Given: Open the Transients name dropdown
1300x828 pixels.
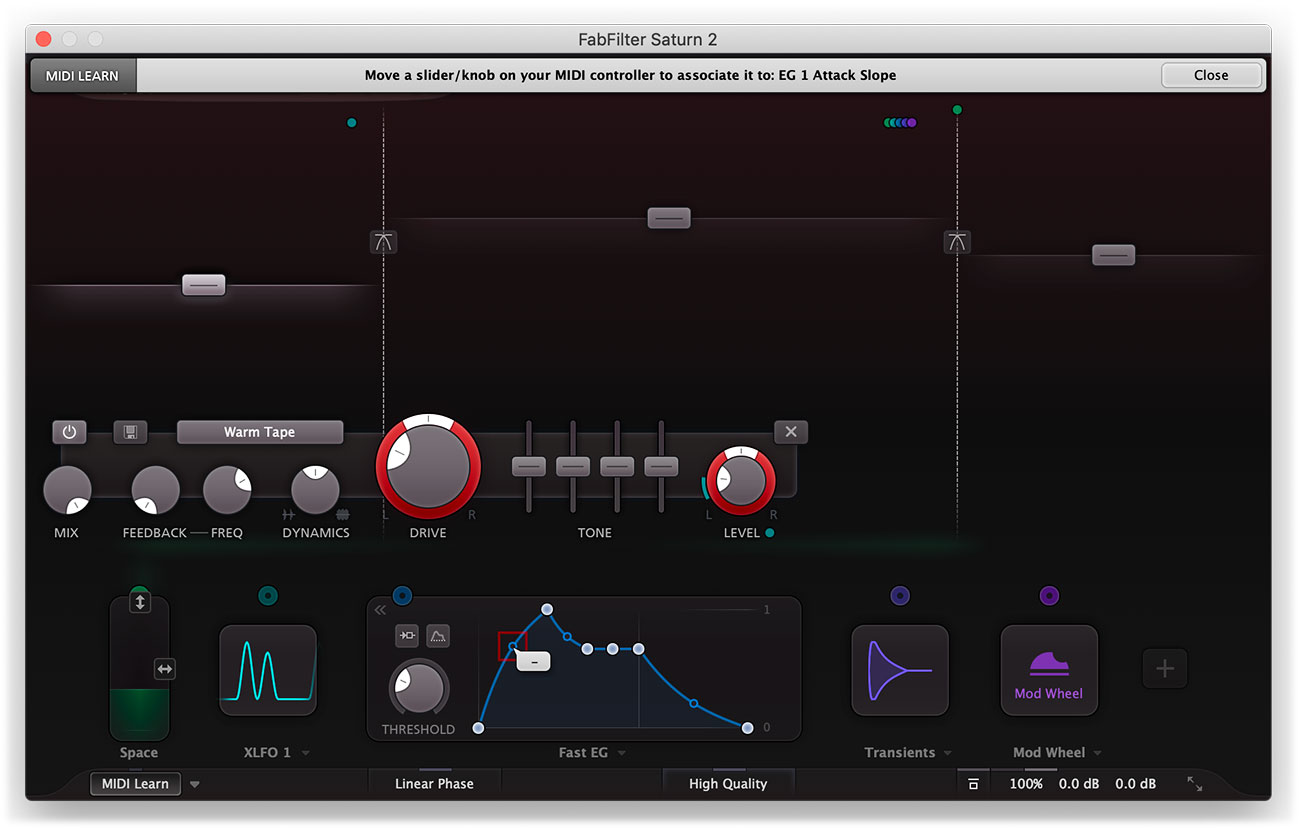Looking at the screenshot, I should pos(946,753).
